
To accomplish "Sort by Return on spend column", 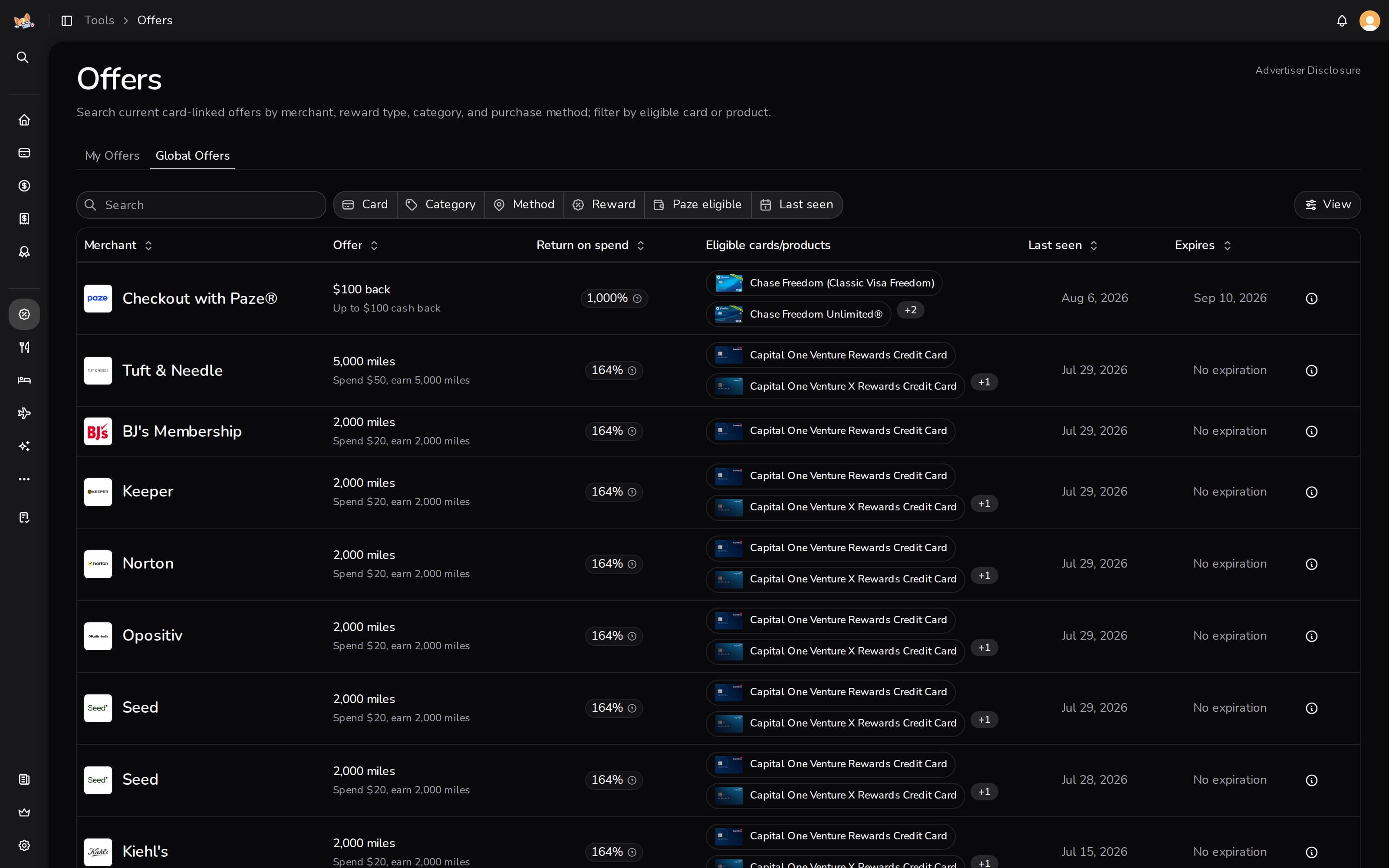I will [x=591, y=246].
